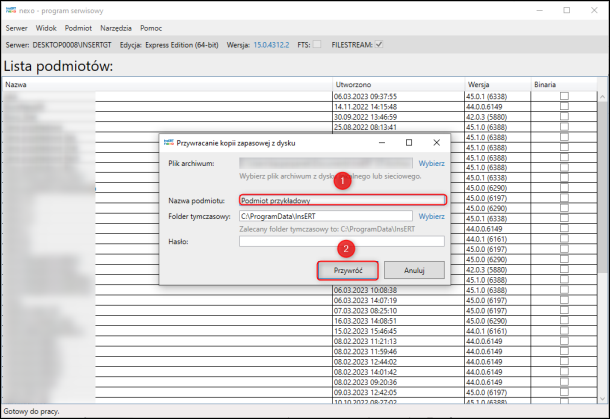The image size is (610, 419).
Task: Click Wybierz next to Plik archiwum
Action: pyautogui.click(x=431, y=163)
